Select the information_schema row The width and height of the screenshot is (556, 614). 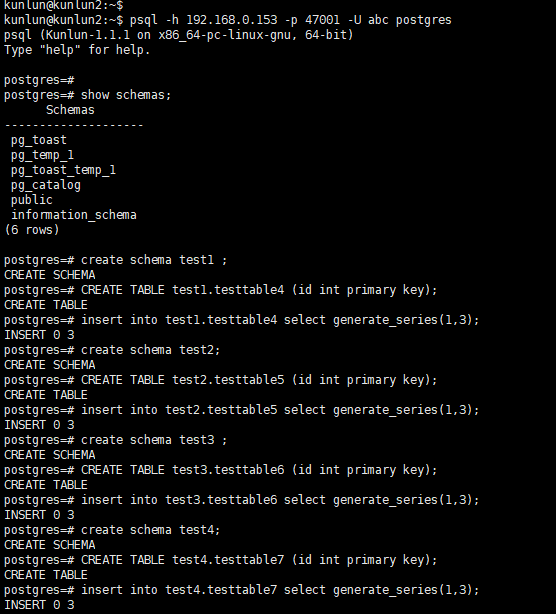[74, 215]
